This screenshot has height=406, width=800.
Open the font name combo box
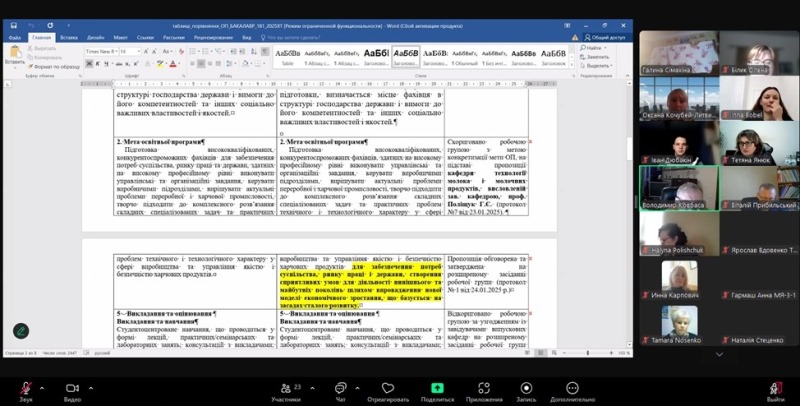pyautogui.click(x=100, y=49)
